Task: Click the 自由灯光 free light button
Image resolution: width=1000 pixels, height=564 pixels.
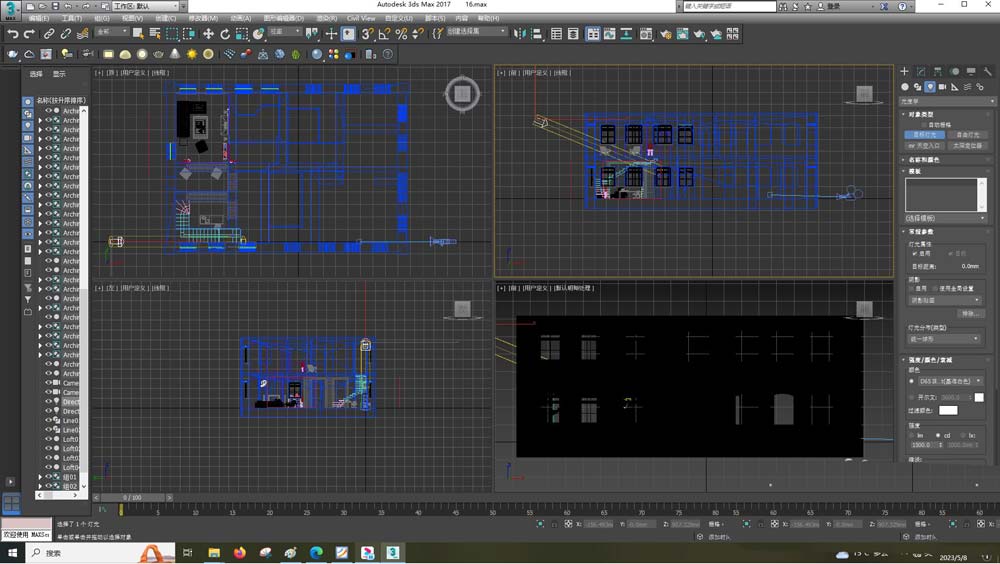Action: (967, 134)
